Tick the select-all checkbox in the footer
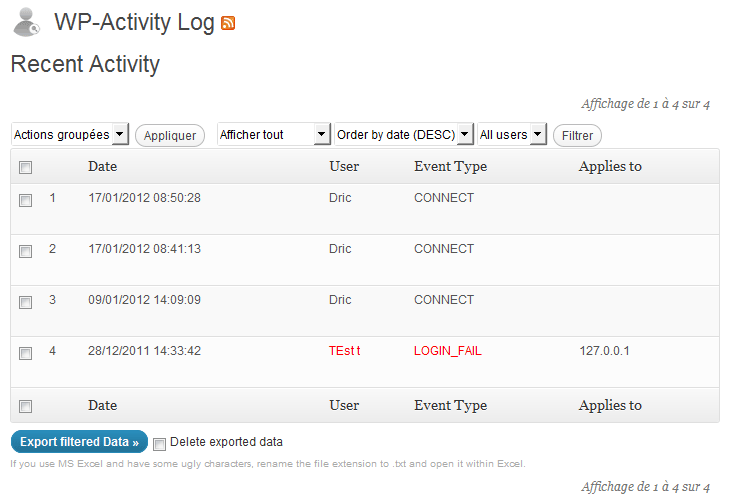Screen dimensions: 730x500 tap(26, 407)
